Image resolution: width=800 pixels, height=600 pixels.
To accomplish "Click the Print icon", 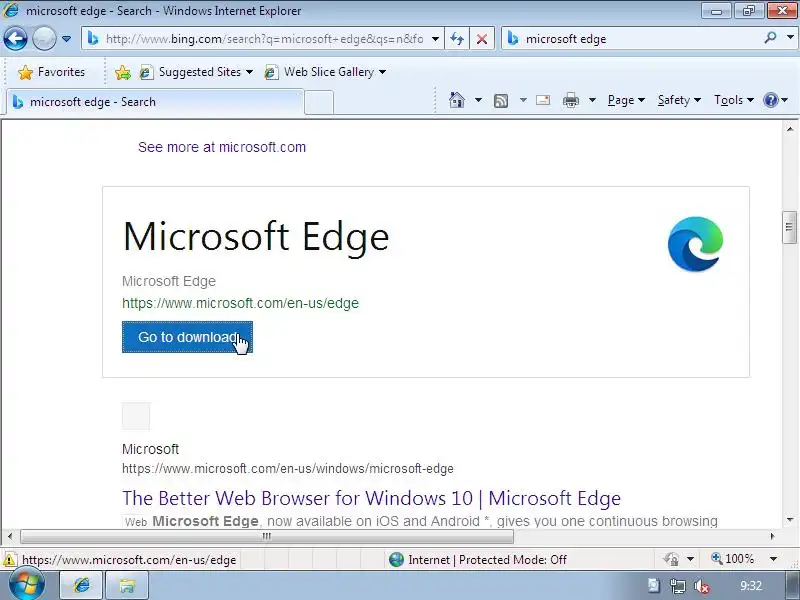I will 570,100.
